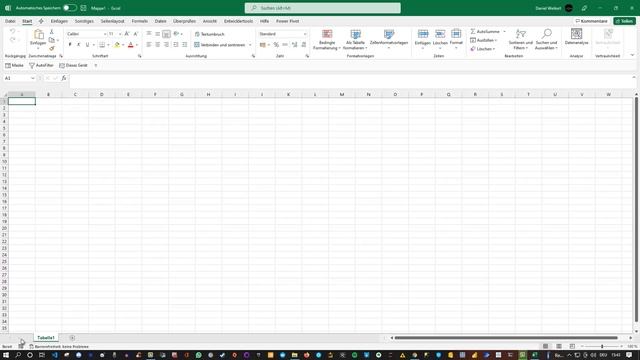The image size is (640, 360).
Task: Click Maske in quick access toolbar
Action: (14, 65)
